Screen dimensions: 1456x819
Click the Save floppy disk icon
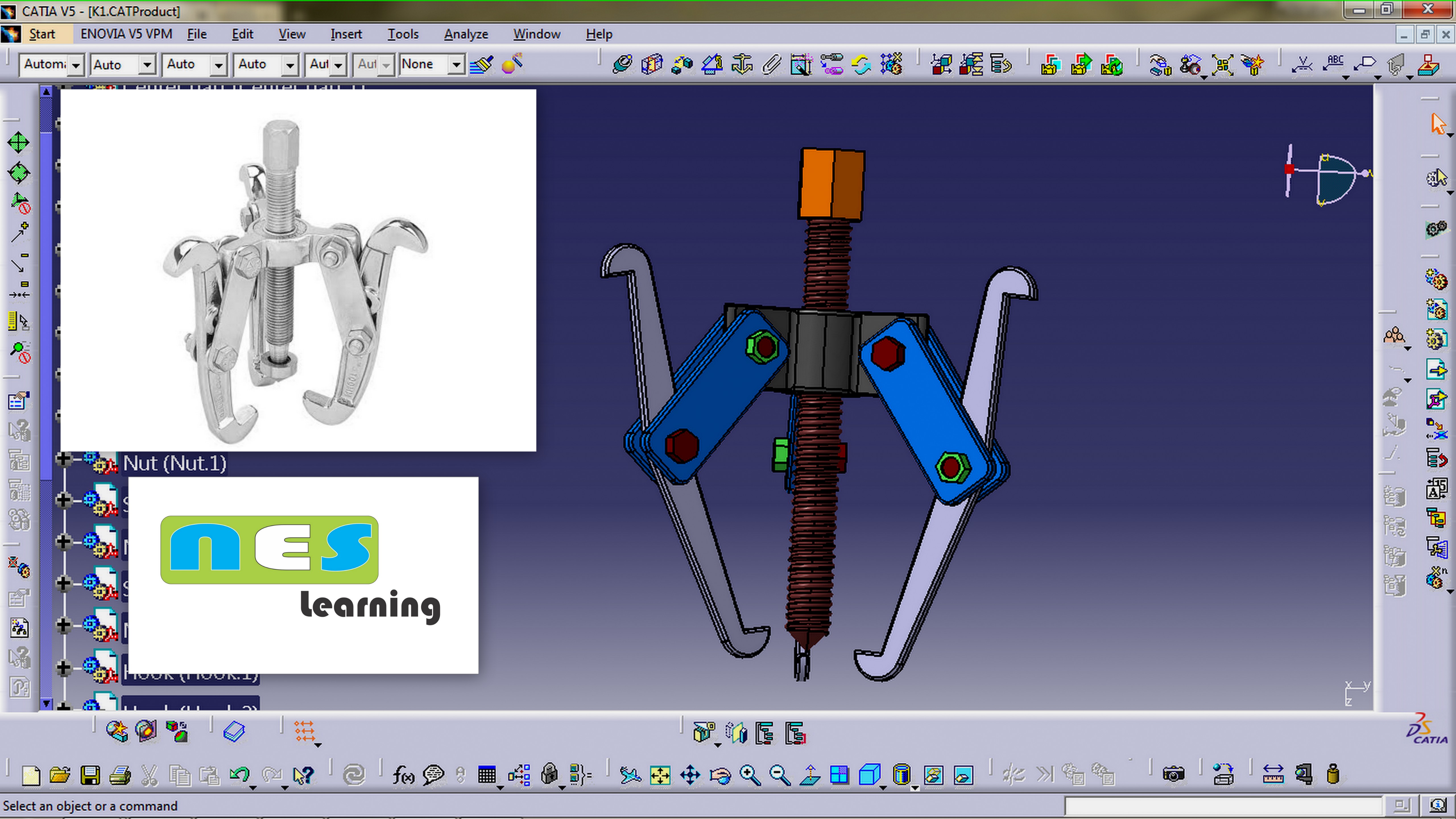point(90,775)
